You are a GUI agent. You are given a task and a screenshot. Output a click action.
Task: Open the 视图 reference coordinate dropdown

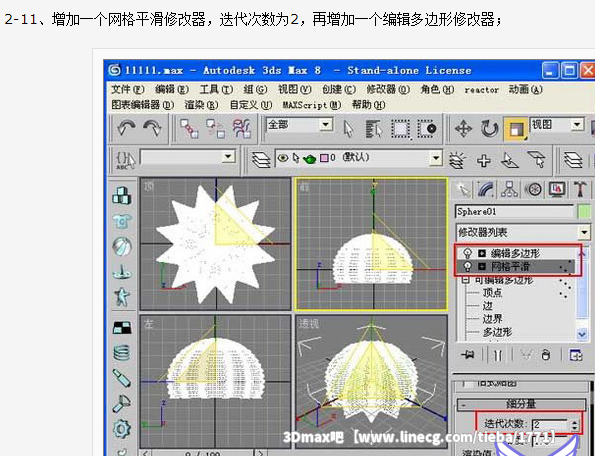click(x=577, y=124)
